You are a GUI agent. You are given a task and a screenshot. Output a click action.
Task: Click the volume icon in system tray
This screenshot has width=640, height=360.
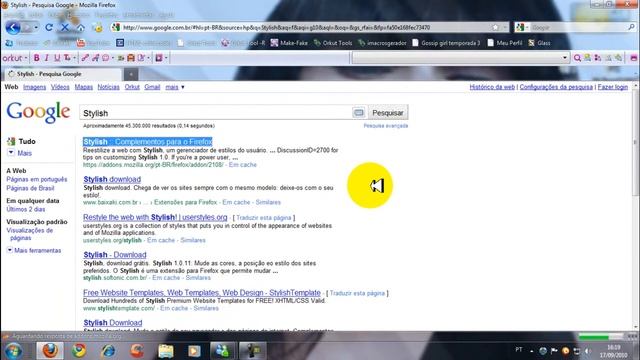(588, 351)
